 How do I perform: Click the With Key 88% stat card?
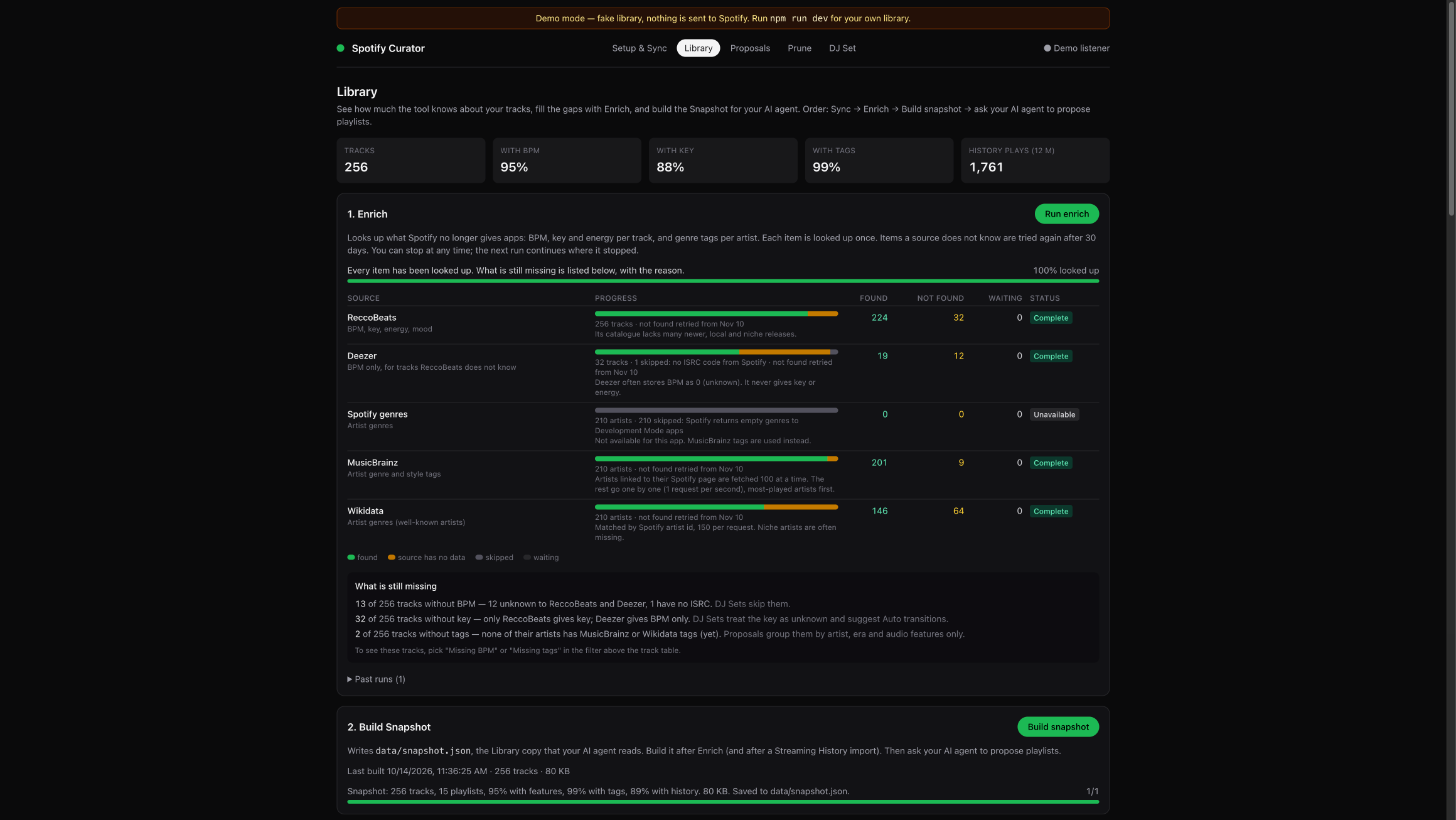click(x=723, y=160)
